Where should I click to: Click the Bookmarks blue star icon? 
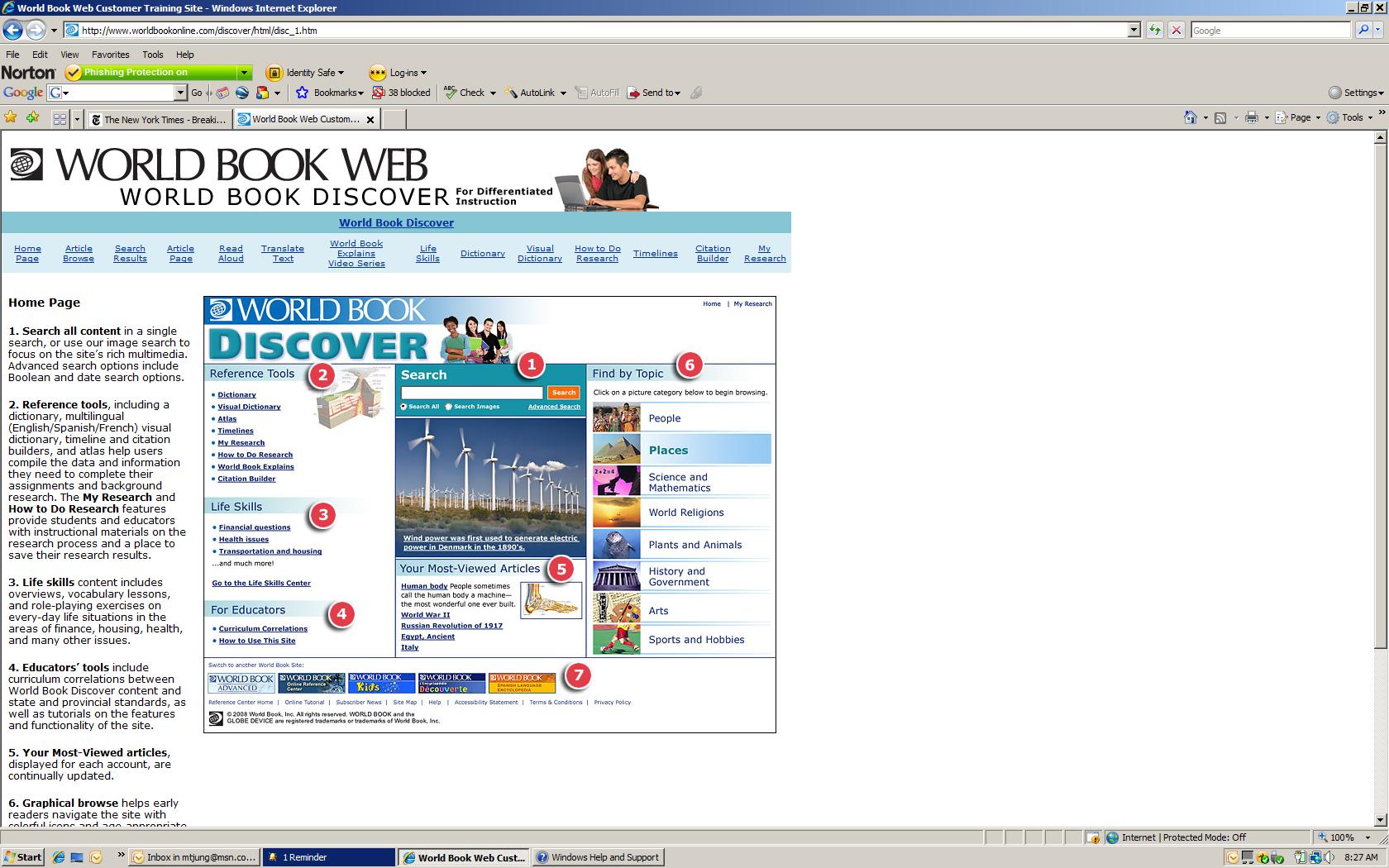[x=303, y=93]
